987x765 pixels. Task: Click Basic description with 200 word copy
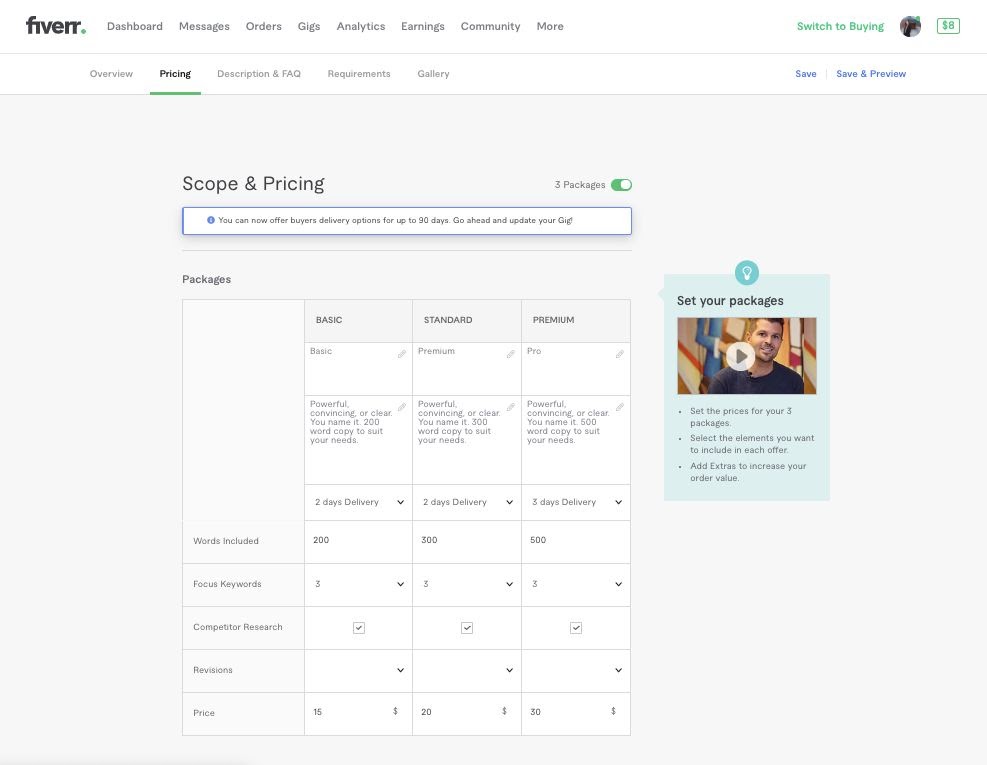click(359, 440)
